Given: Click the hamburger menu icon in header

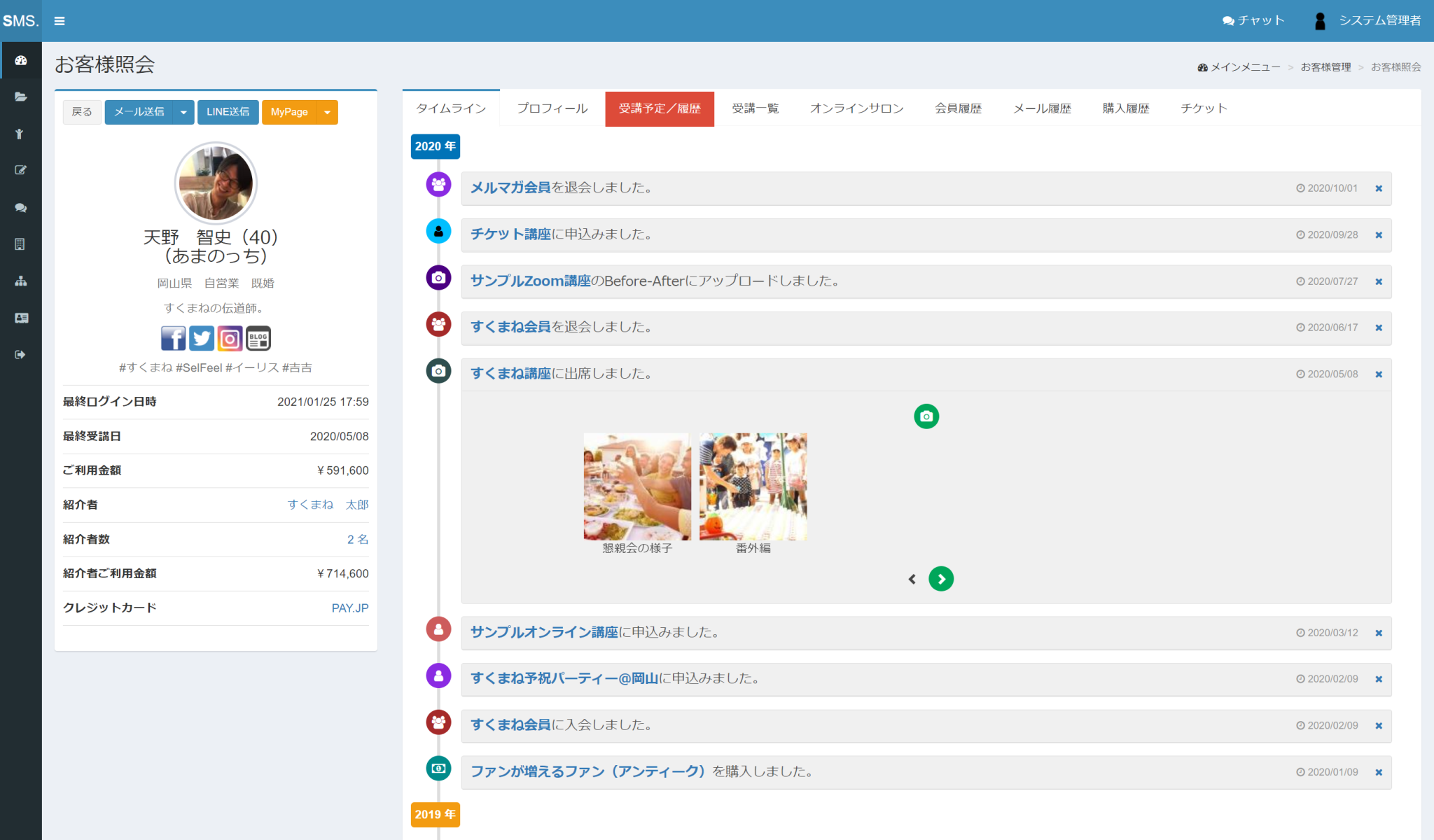Looking at the screenshot, I should (60, 21).
